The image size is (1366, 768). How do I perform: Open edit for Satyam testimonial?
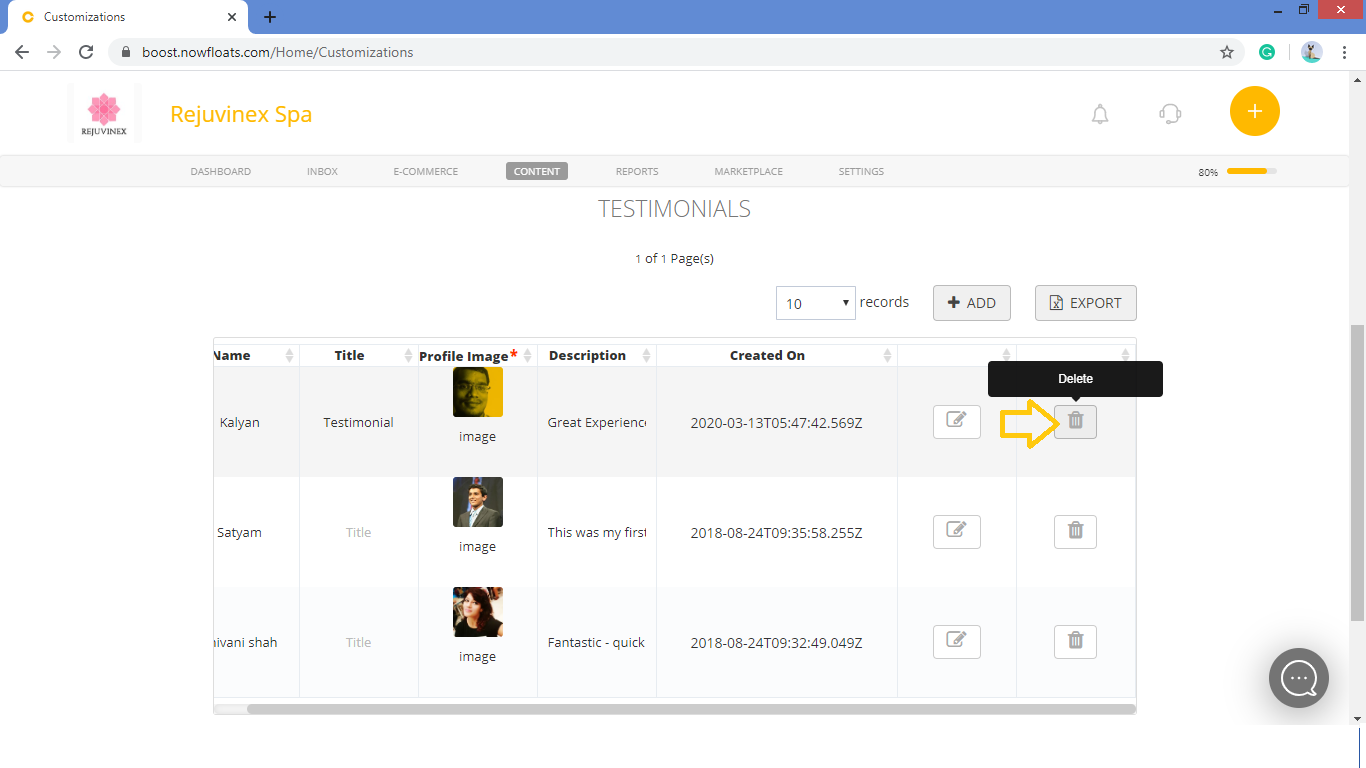[x=957, y=532]
